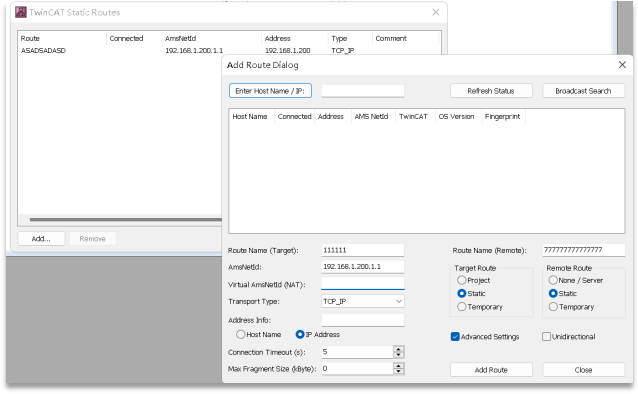Click the Address Info input field
638x394 pixels.
(x=363, y=320)
